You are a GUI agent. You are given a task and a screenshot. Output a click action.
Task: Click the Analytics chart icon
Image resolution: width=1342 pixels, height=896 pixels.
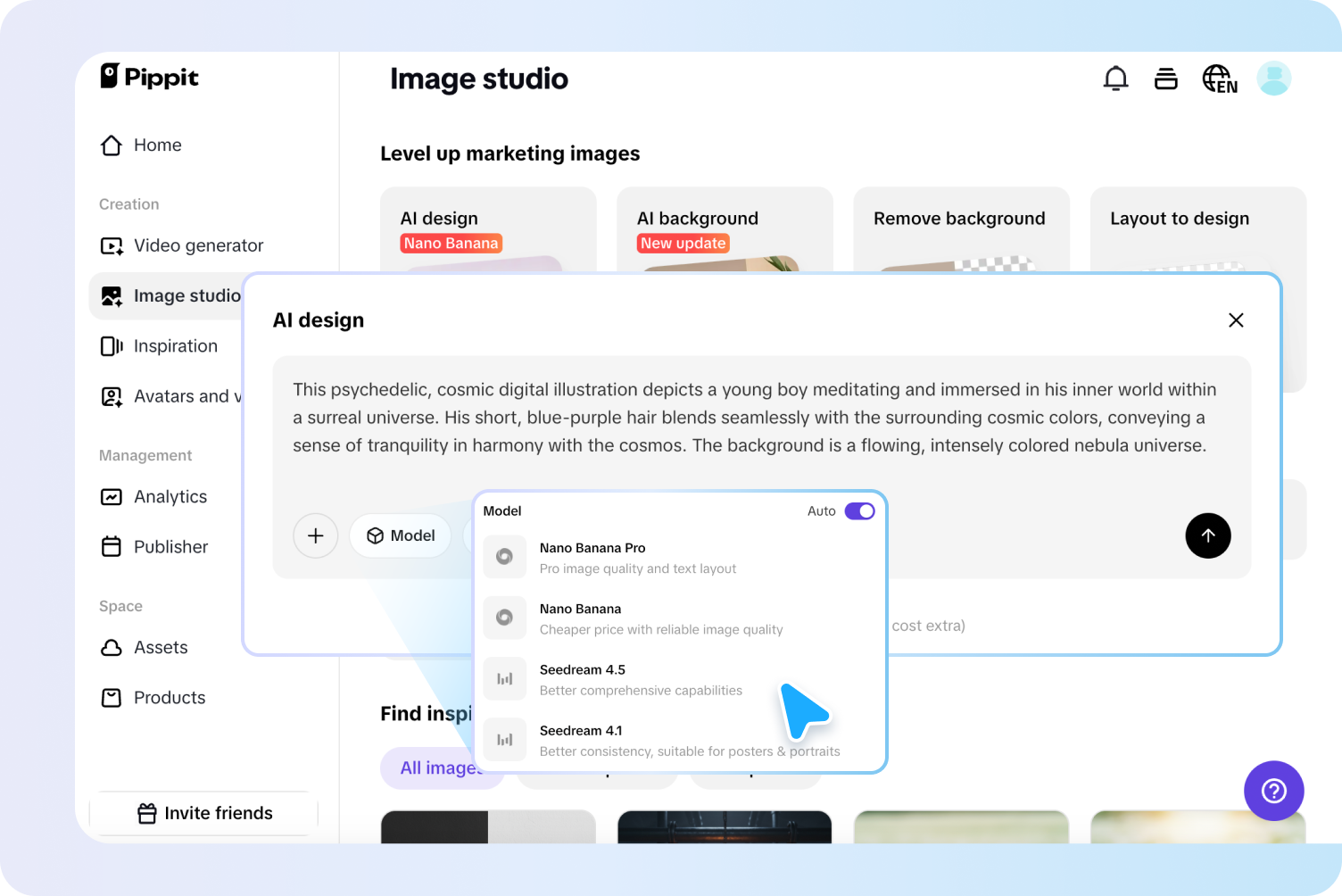coord(112,497)
